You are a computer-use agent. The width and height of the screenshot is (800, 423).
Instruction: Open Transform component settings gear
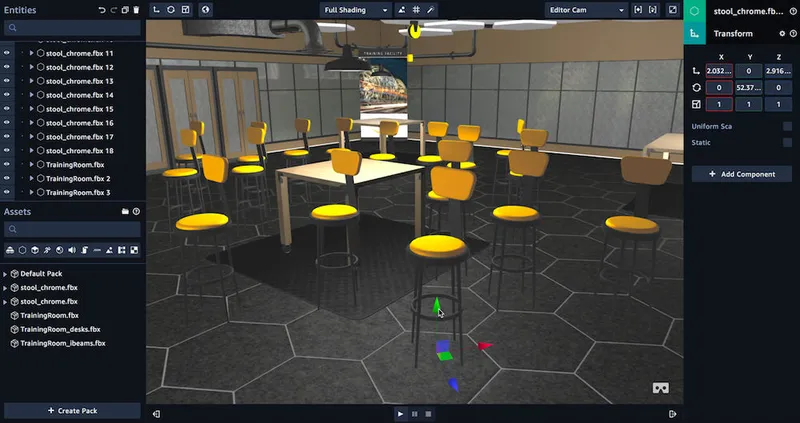[782, 34]
